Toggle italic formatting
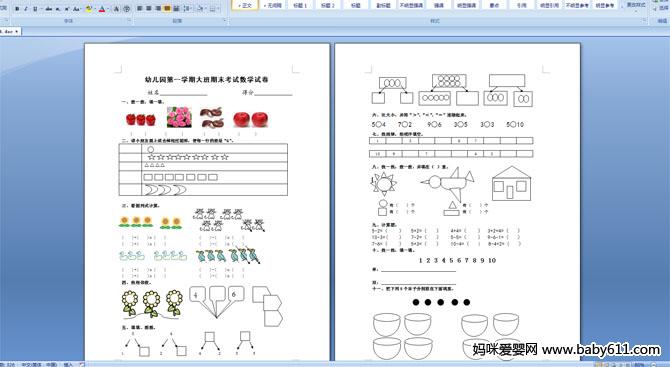 click(26, 9)
